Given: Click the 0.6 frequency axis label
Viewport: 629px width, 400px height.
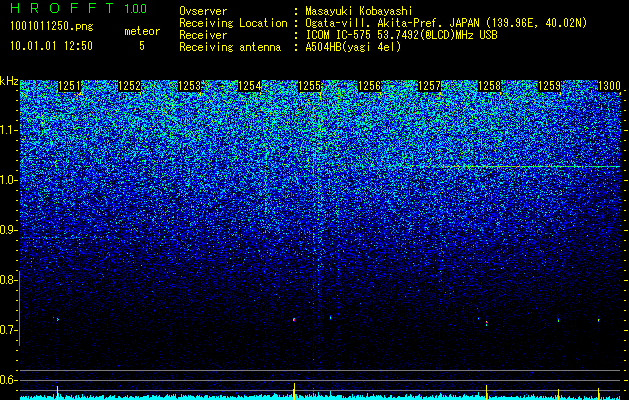Looking at the screenshot, I should 8,380.
